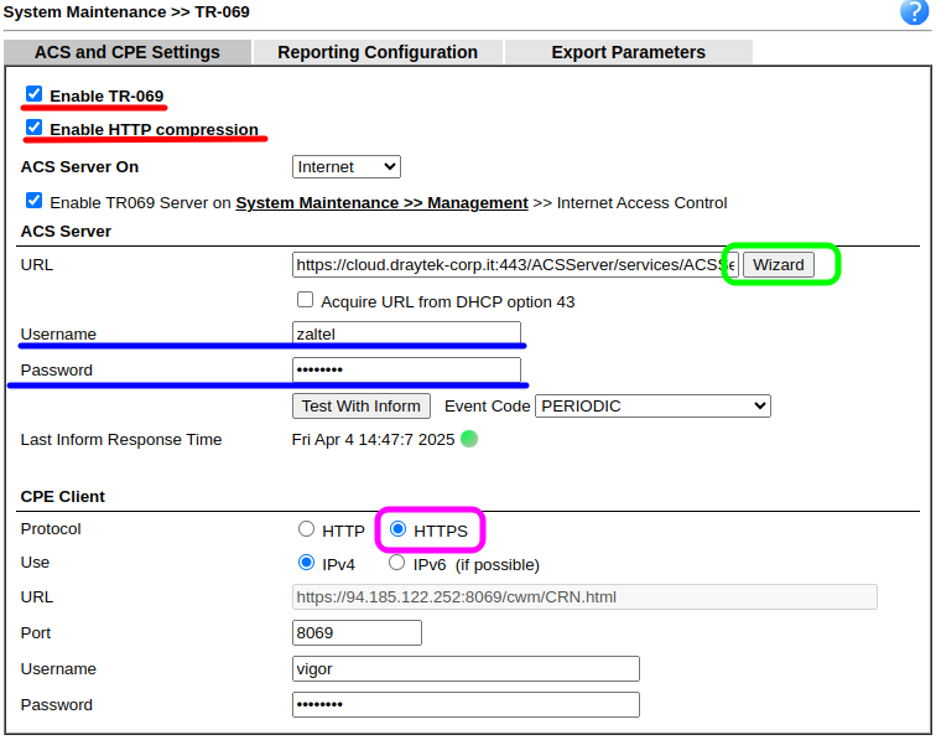Click the Last Inform Response Time label

(121, 440)
